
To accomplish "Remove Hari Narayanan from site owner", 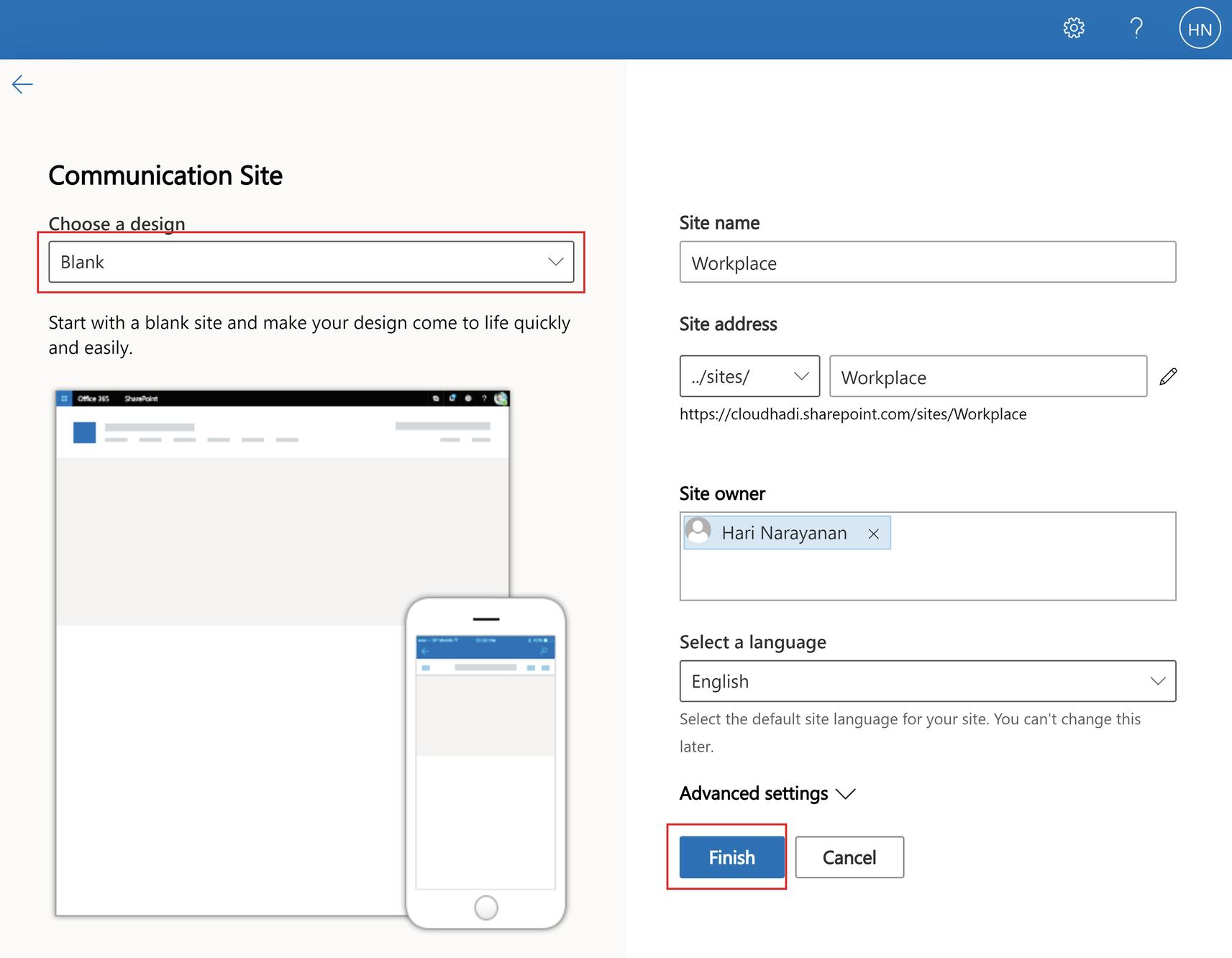I will point(873,534).
